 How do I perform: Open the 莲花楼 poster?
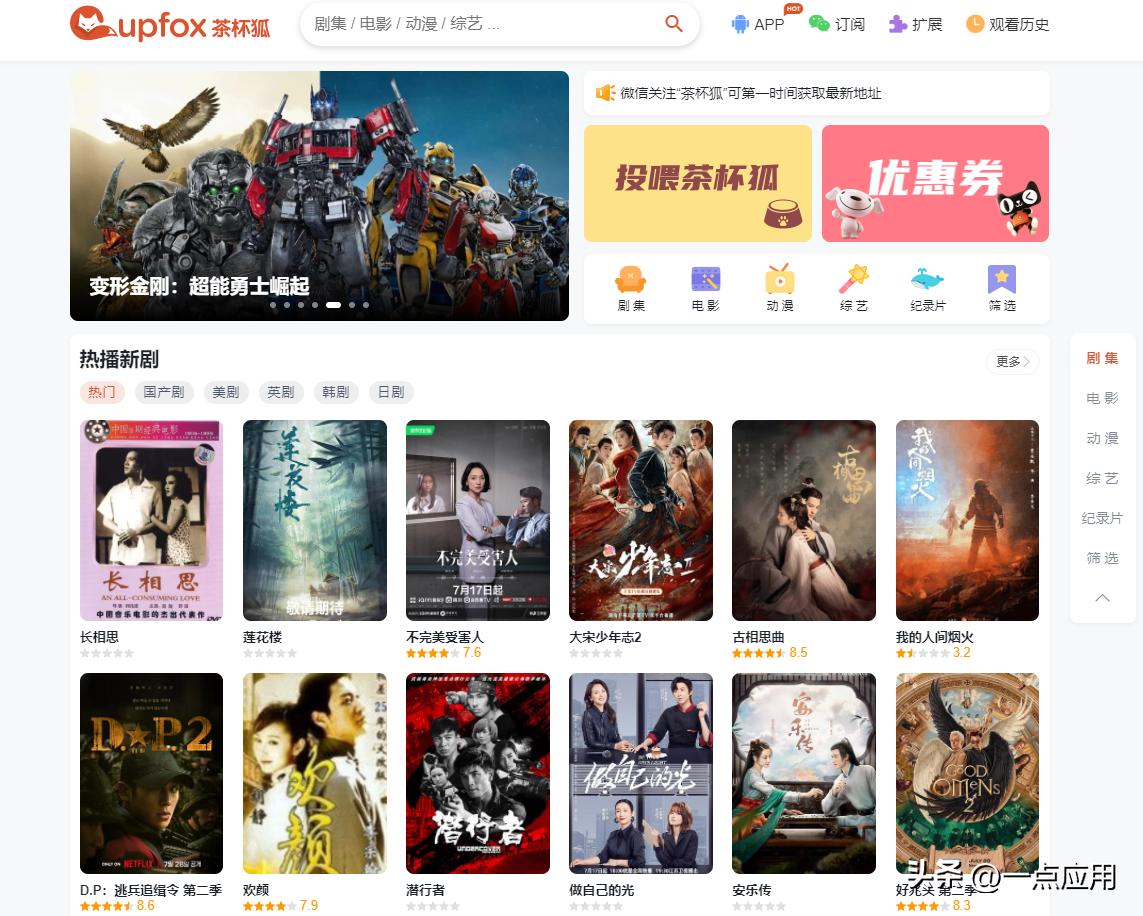point(315,520)
